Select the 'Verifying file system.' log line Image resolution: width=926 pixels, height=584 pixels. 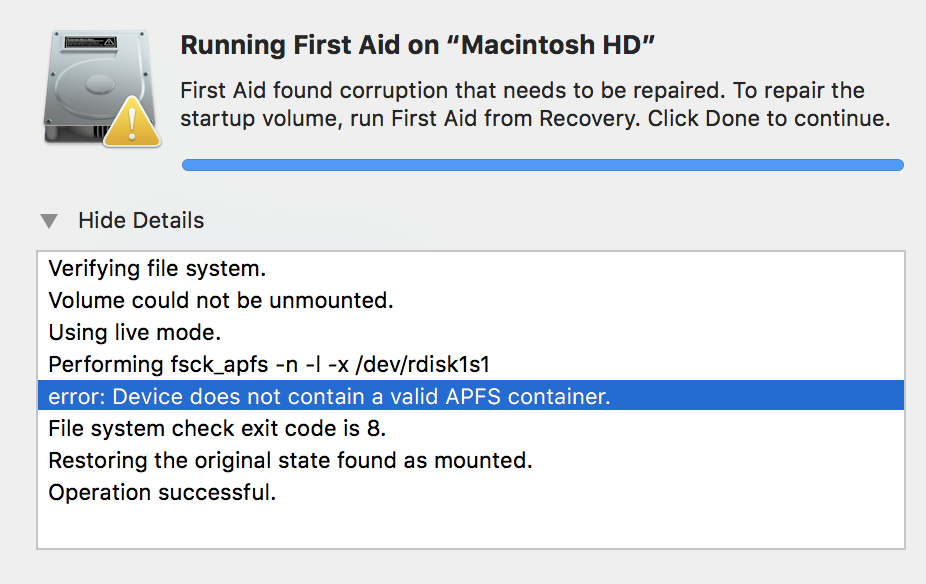click(471, 269)
